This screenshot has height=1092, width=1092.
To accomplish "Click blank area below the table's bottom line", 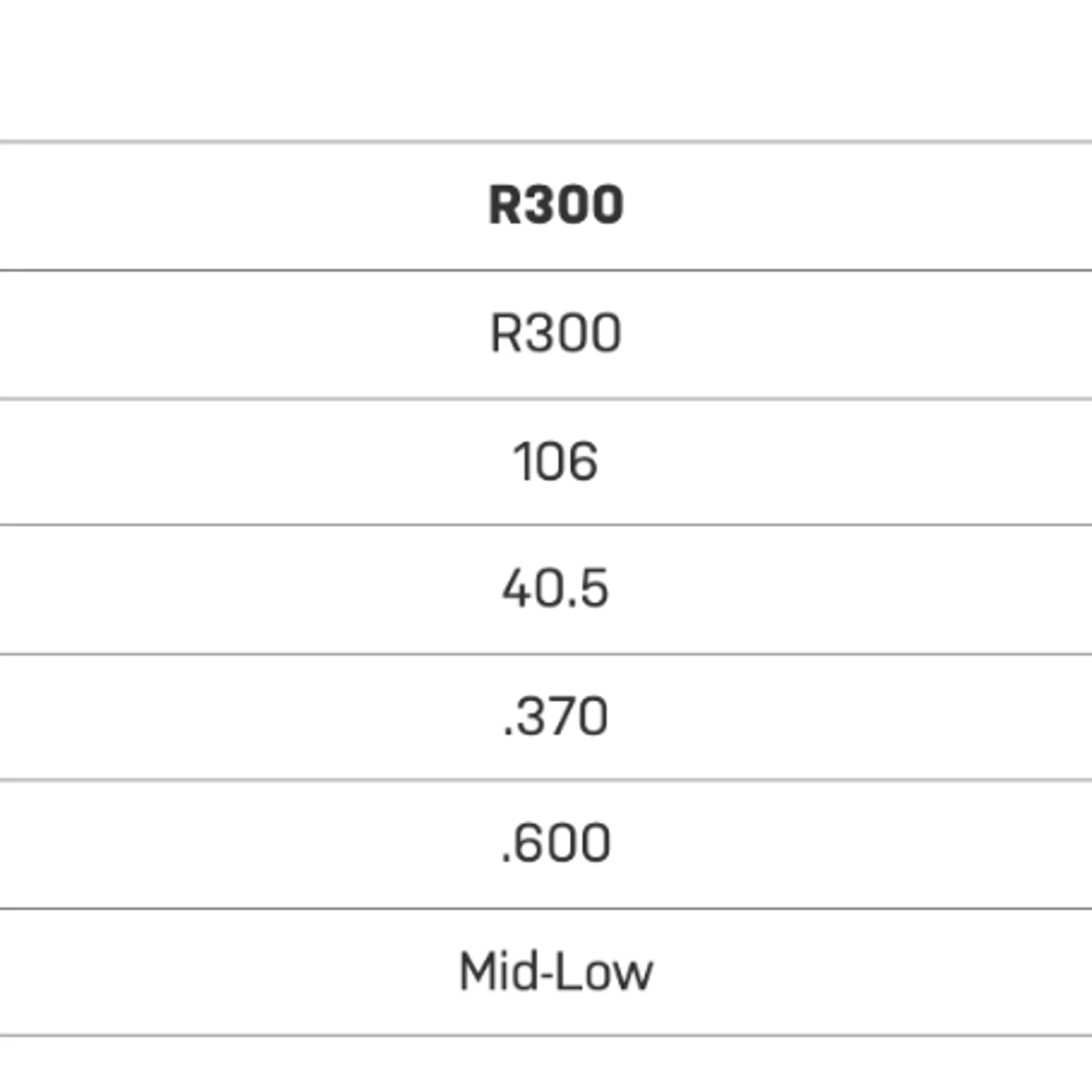I will click(546, 1065).
